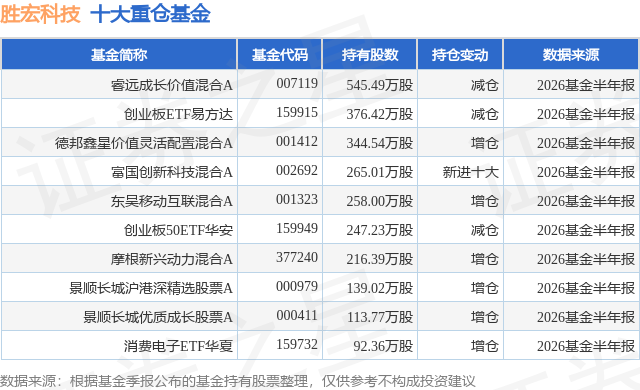The image size is (640, 390).
Task: Select fund 创业板ETF易方达
Action: tap(178, 114)
